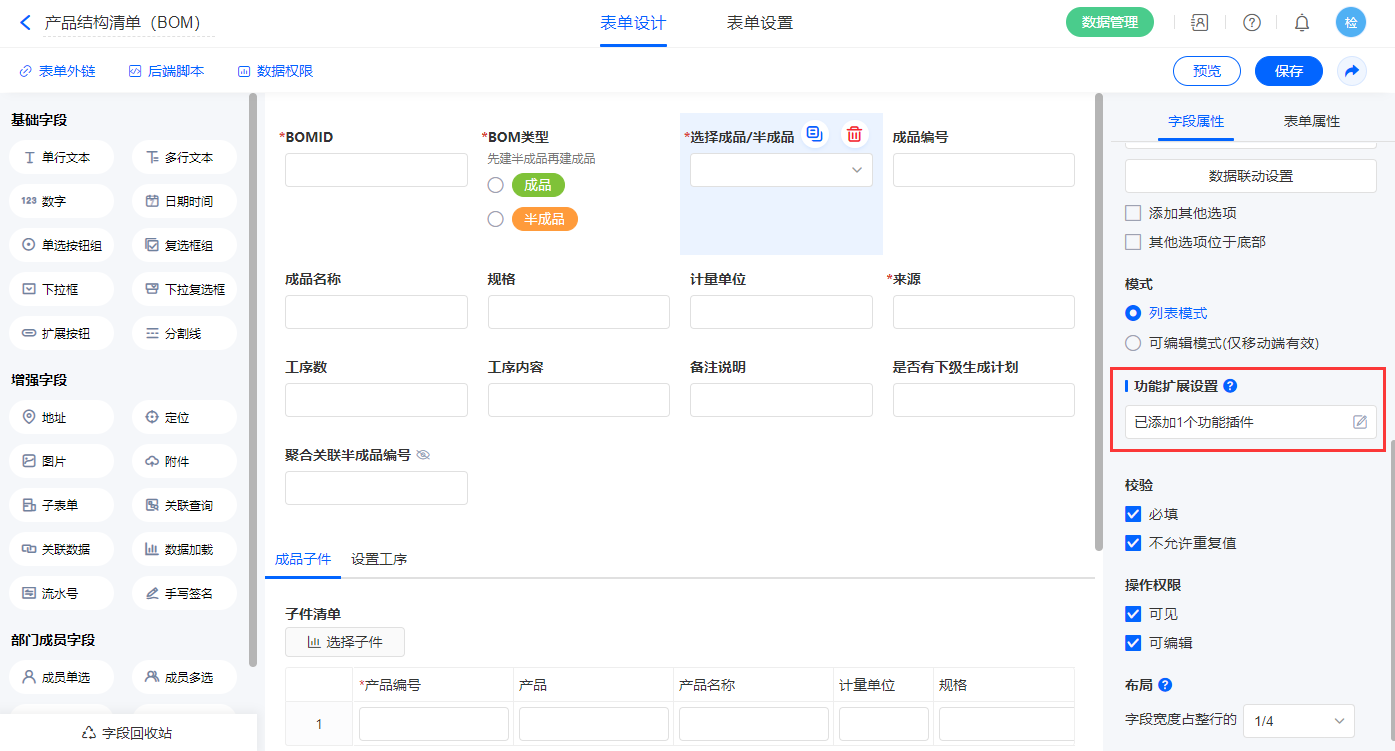Viewport: 1395px width, 751px height.
Task: Click the BOMID input field
Action: point(376,170)
